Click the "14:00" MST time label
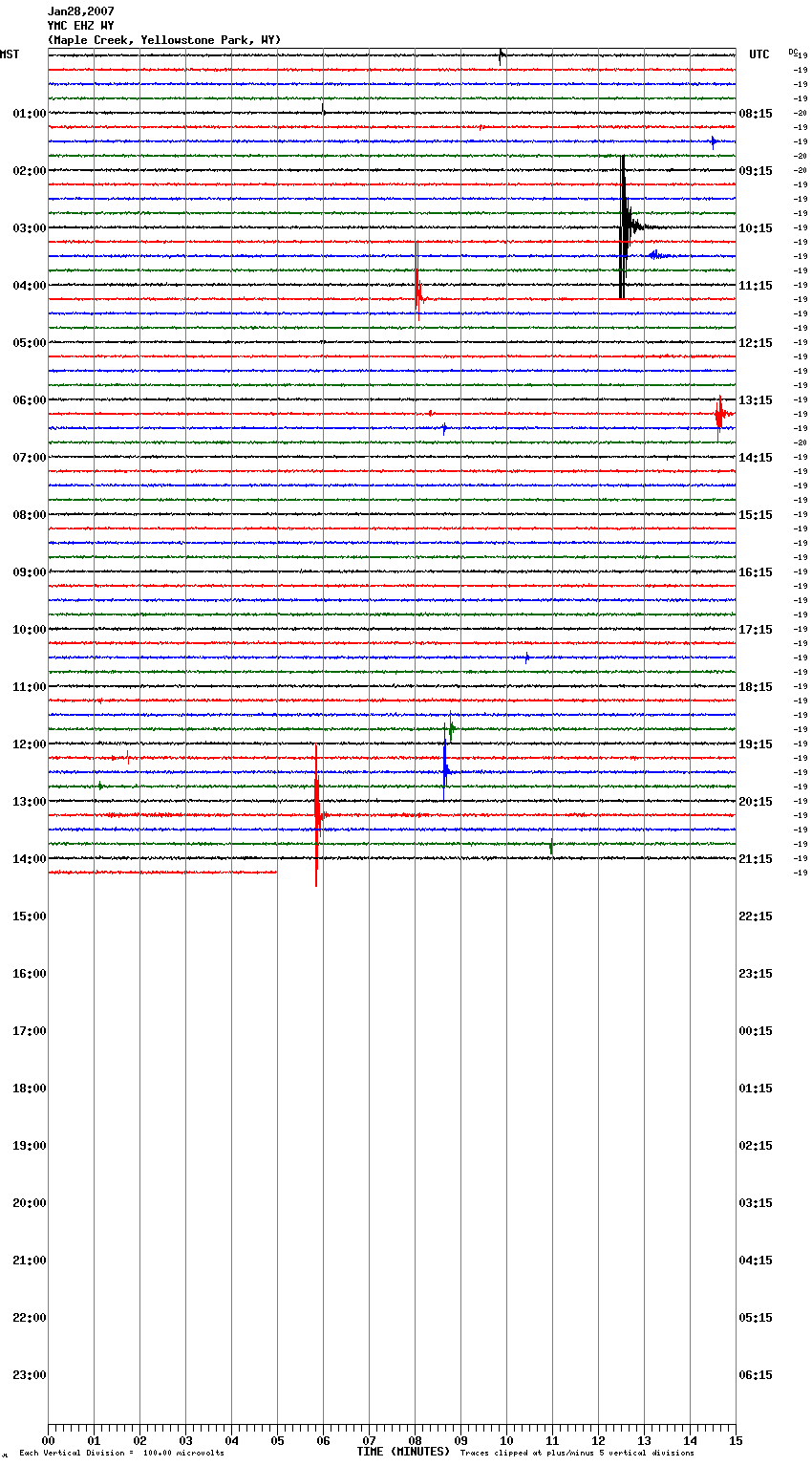Image resolution: width=812 pixels, height=1466 pixels. tap(30, 859)
